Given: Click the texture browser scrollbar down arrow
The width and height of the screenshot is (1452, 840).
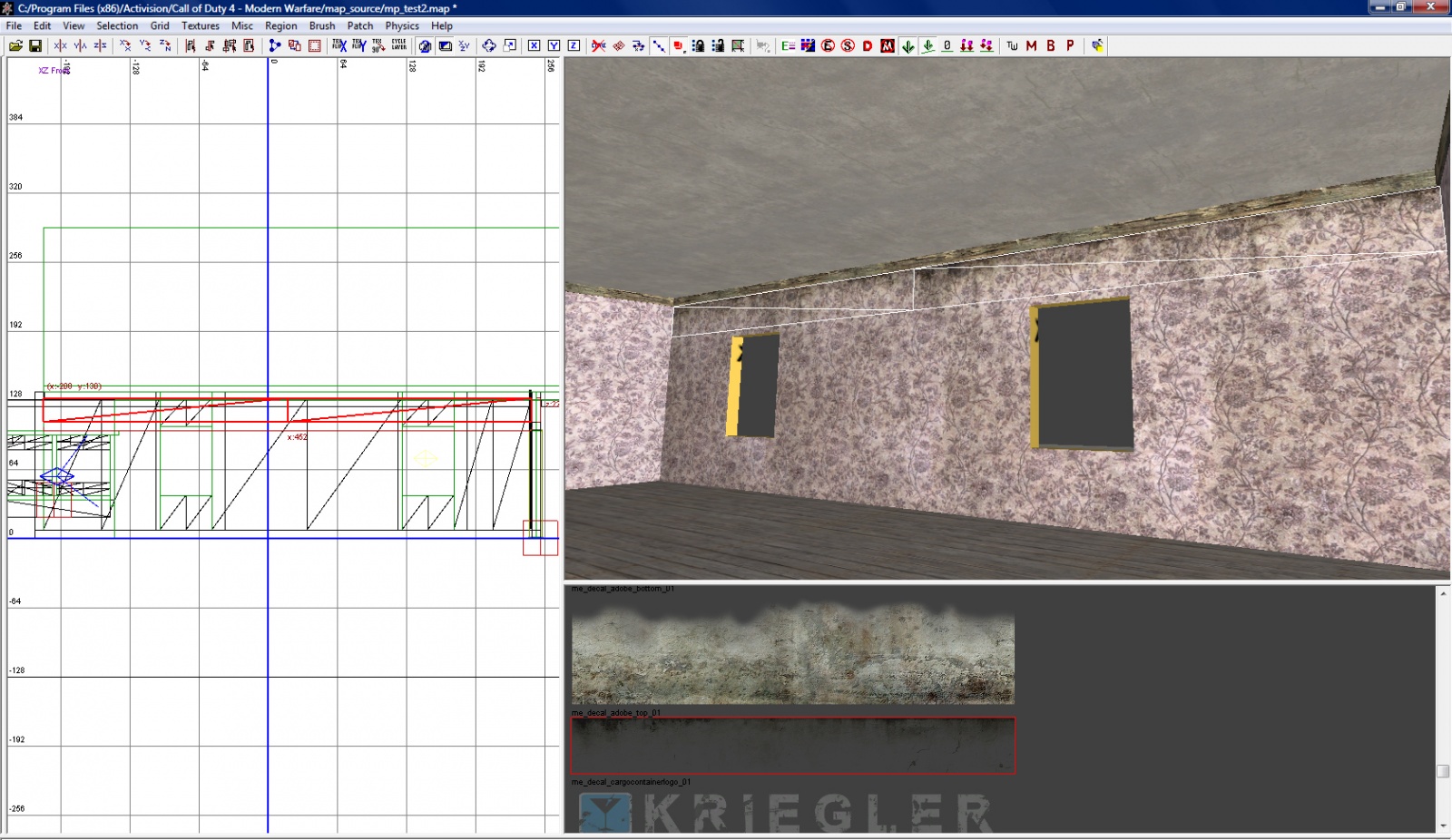Looking at the screenshot, I should pos(1443,825).
